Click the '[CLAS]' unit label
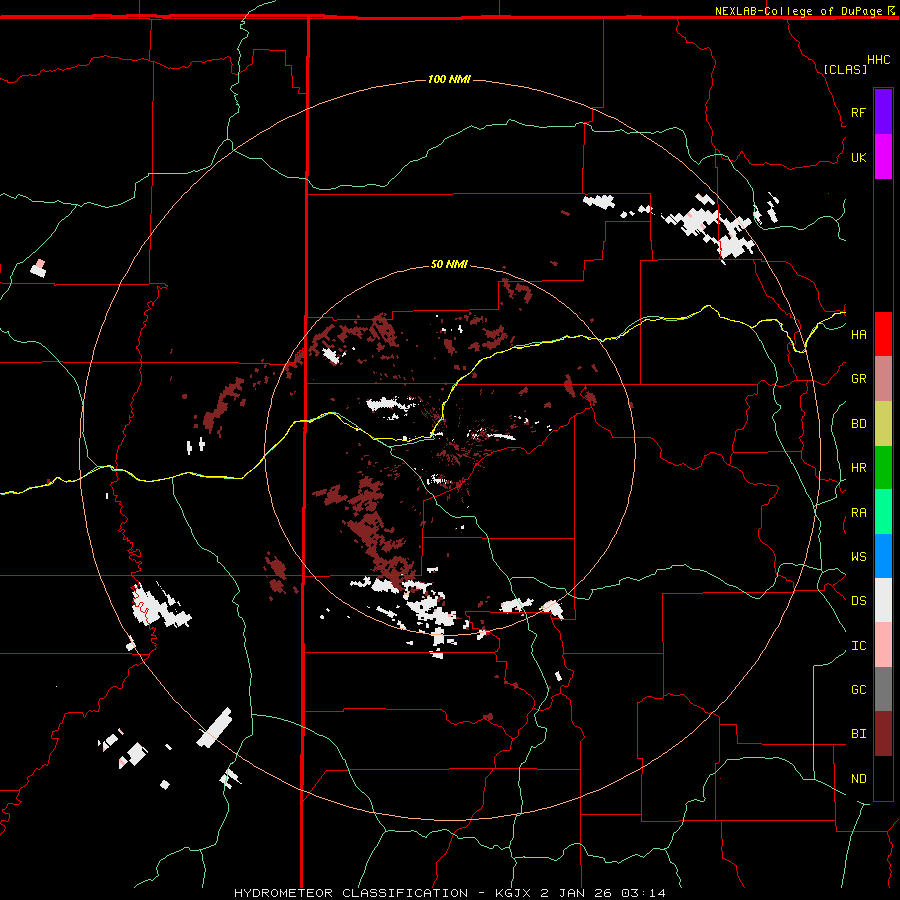 (845, 69)
